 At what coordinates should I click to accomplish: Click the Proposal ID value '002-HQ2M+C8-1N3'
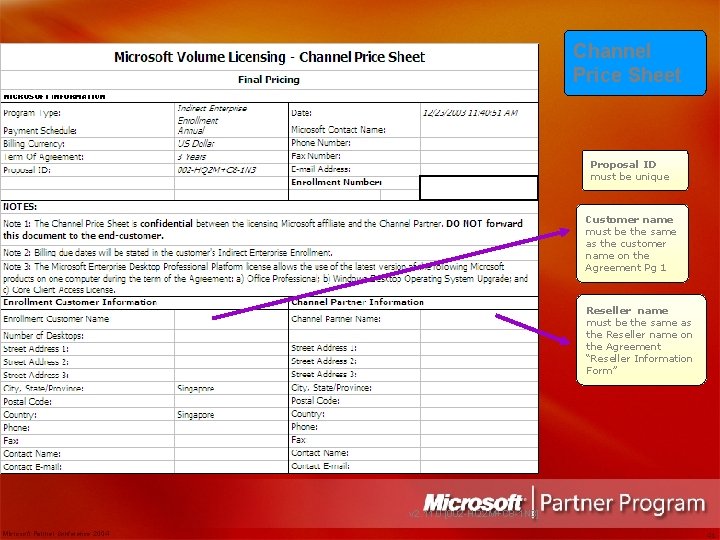(217, 170)
